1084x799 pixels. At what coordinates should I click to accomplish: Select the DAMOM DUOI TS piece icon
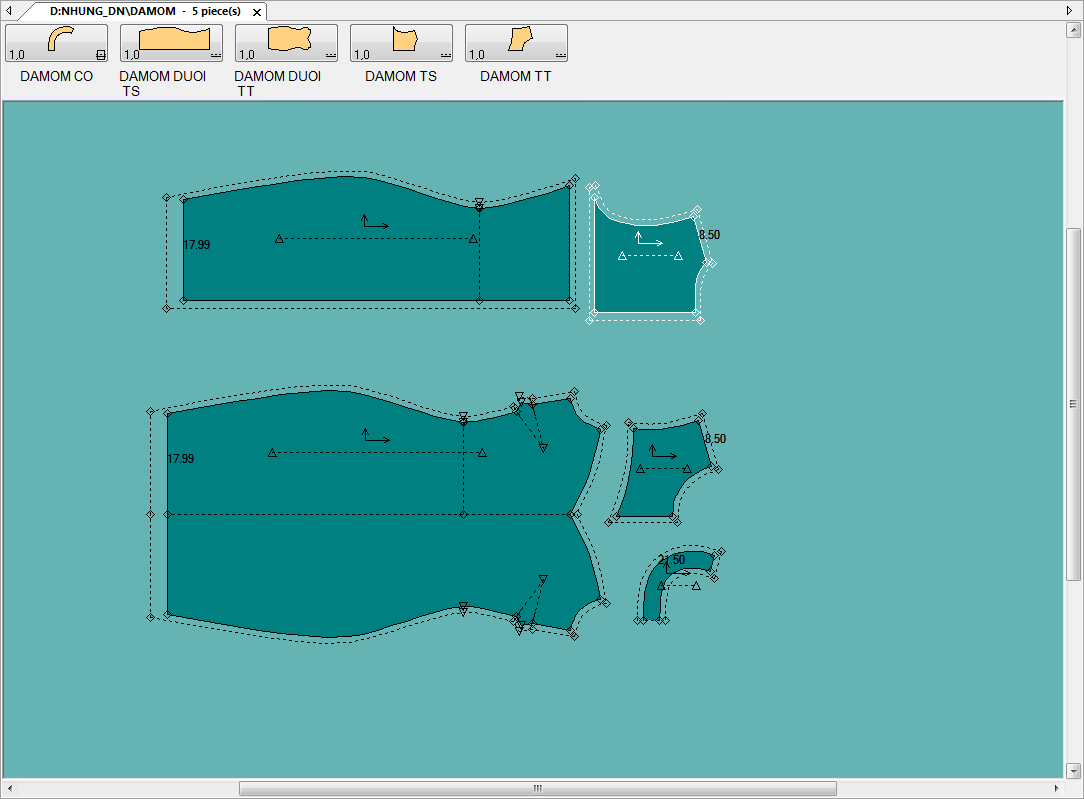[x=171, y=43]
